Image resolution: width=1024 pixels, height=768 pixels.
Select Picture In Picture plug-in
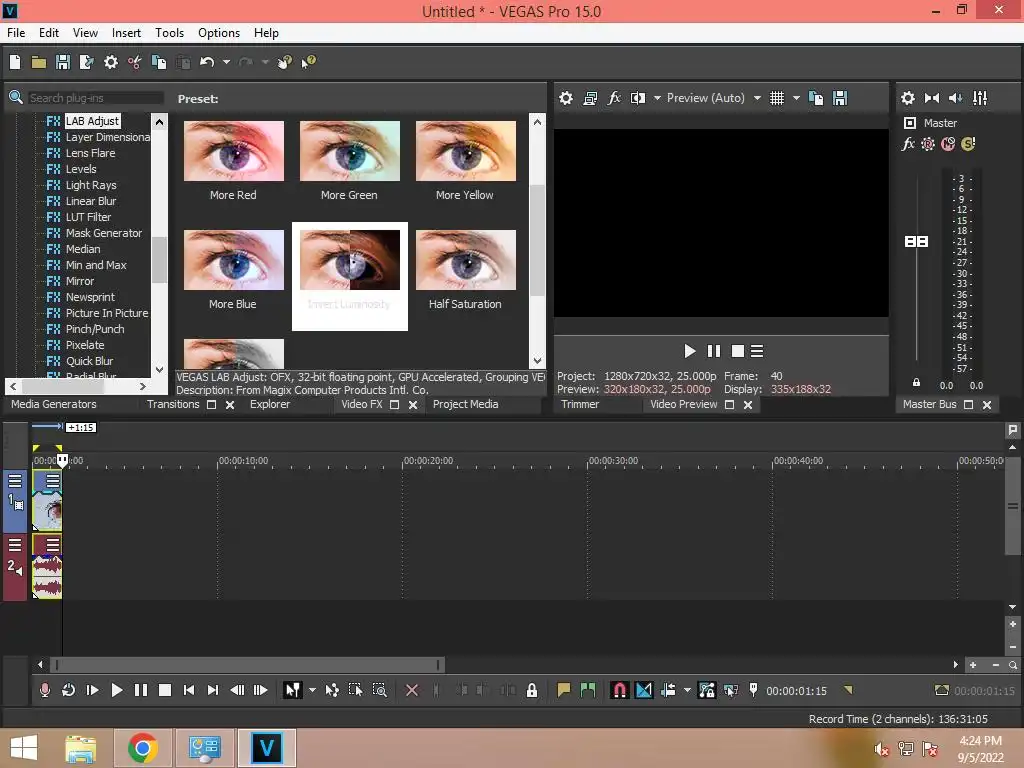(107, 313)
